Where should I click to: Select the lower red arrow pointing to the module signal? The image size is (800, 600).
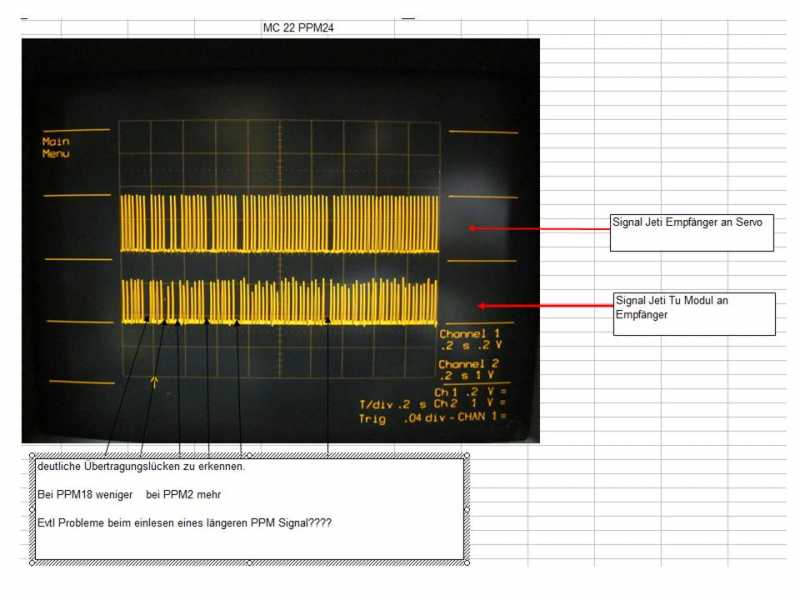[x=545, y=306]
